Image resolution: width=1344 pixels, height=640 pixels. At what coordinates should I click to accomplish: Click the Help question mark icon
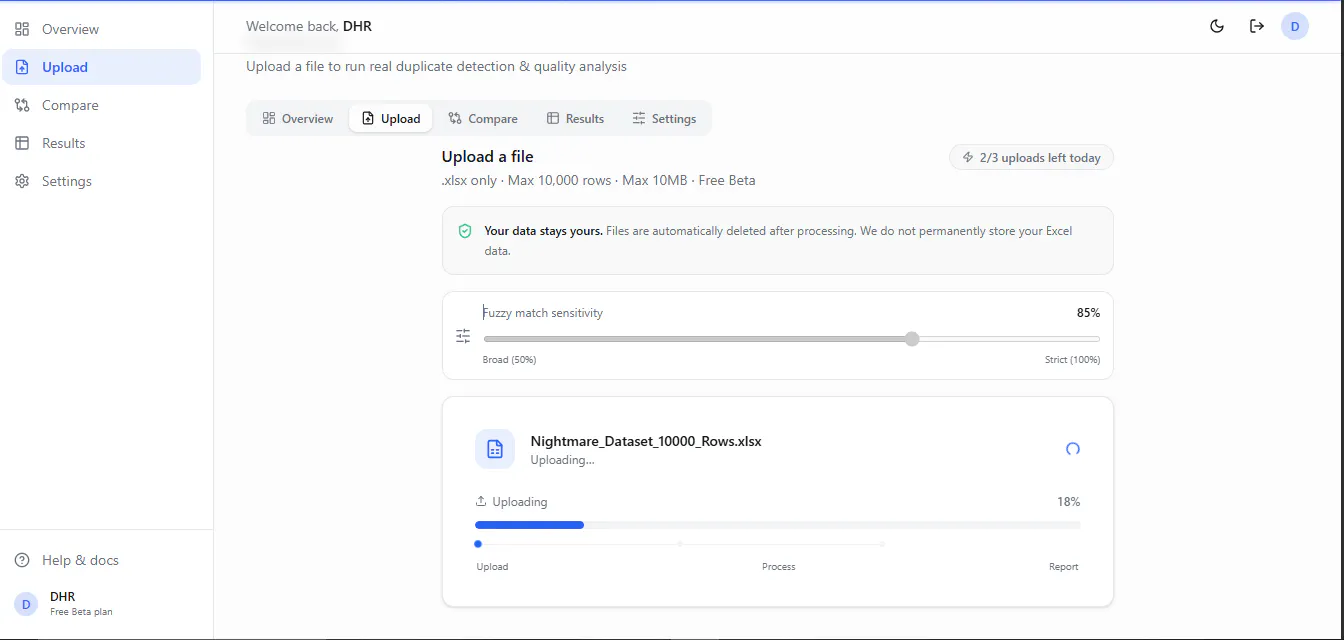[x=22, y=560]
